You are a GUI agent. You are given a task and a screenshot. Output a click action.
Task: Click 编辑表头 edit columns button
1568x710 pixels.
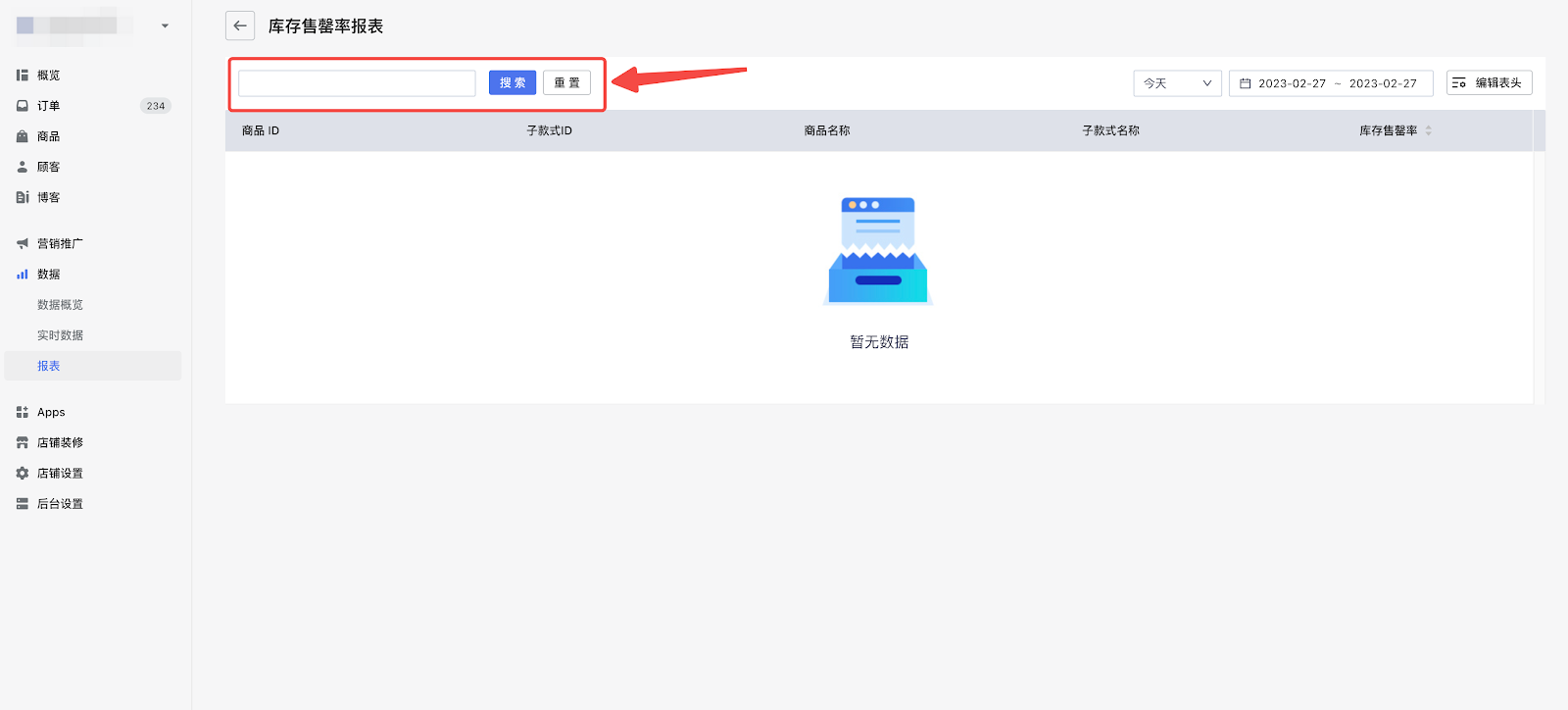[1489, 83]
